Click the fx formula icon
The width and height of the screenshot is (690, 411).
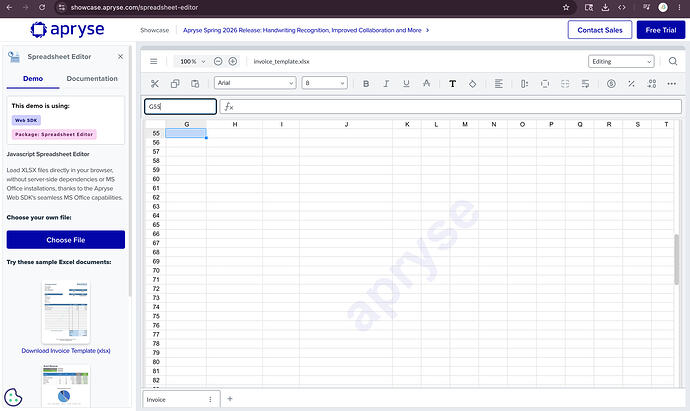(229, 106)
